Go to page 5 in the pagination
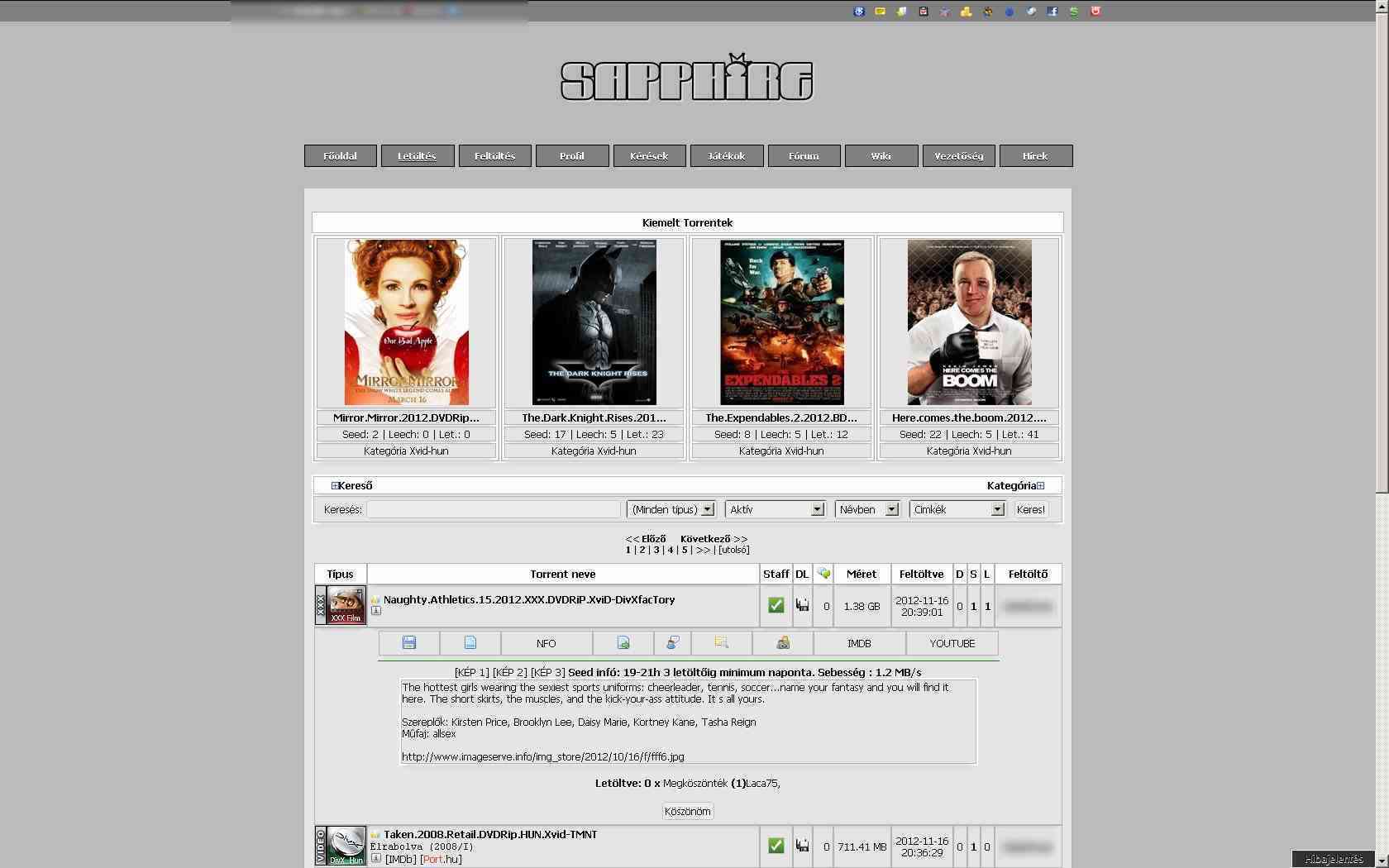1389x868 pixels. coord(685,550)
